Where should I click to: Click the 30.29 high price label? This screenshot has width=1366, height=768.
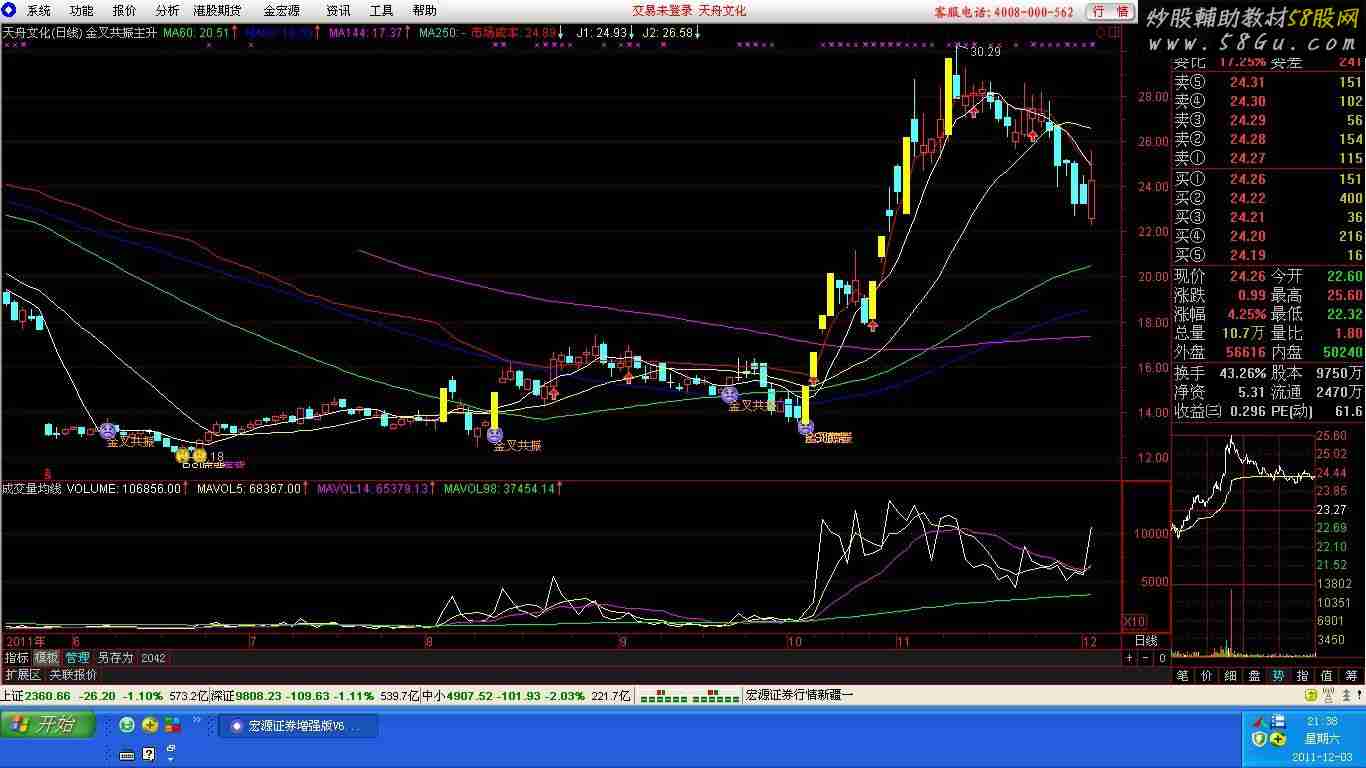985,52
